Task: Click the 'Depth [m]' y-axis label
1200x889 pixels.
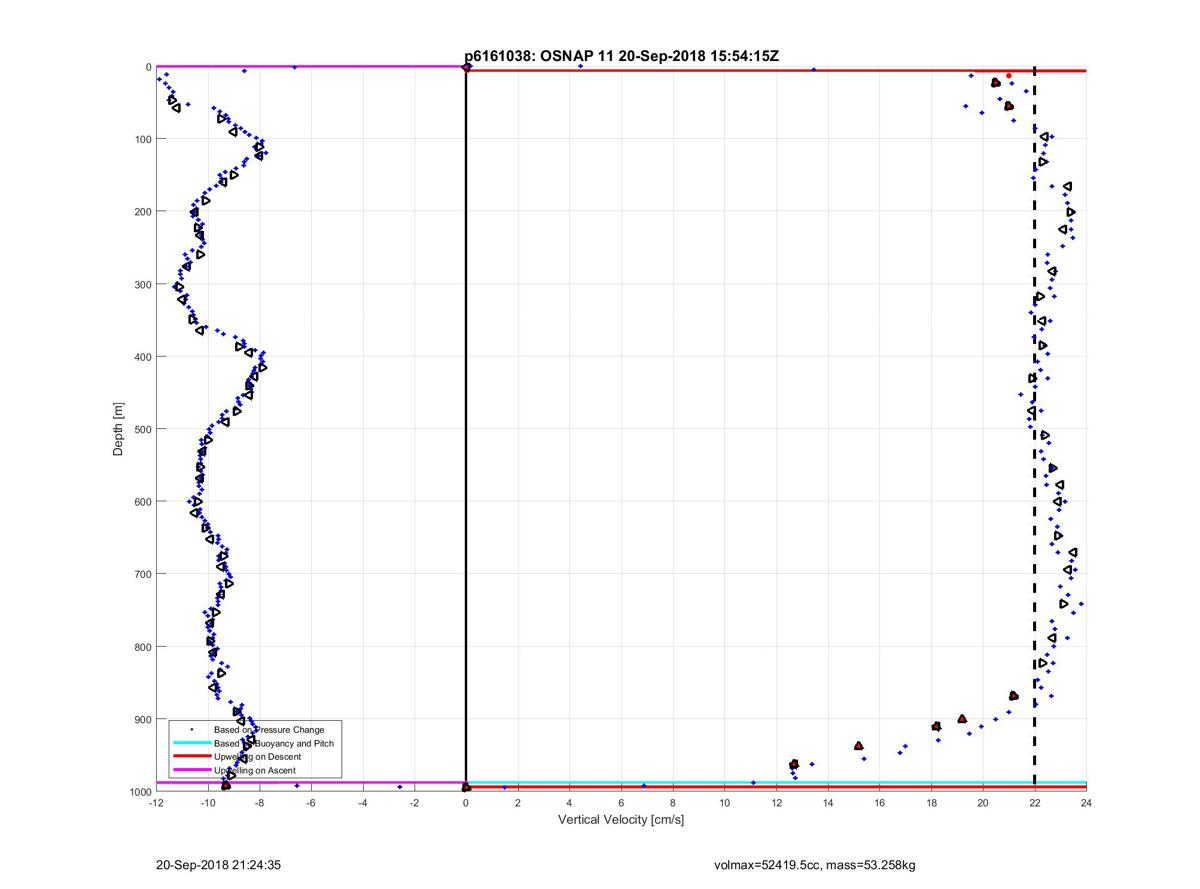Action: point(118,430)
